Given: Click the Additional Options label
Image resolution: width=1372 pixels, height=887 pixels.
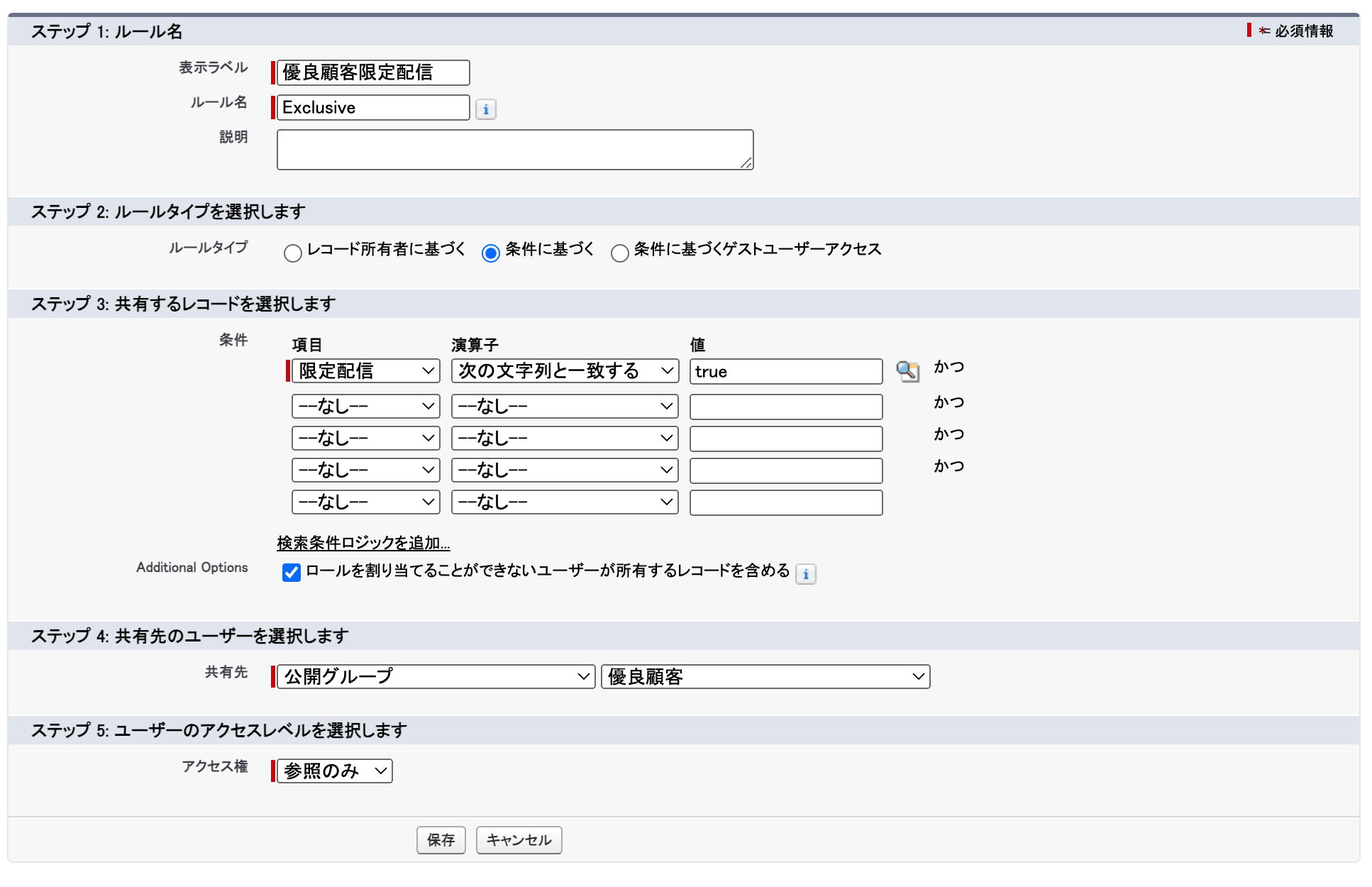Looking at the screenshot, I should point(192,568).
